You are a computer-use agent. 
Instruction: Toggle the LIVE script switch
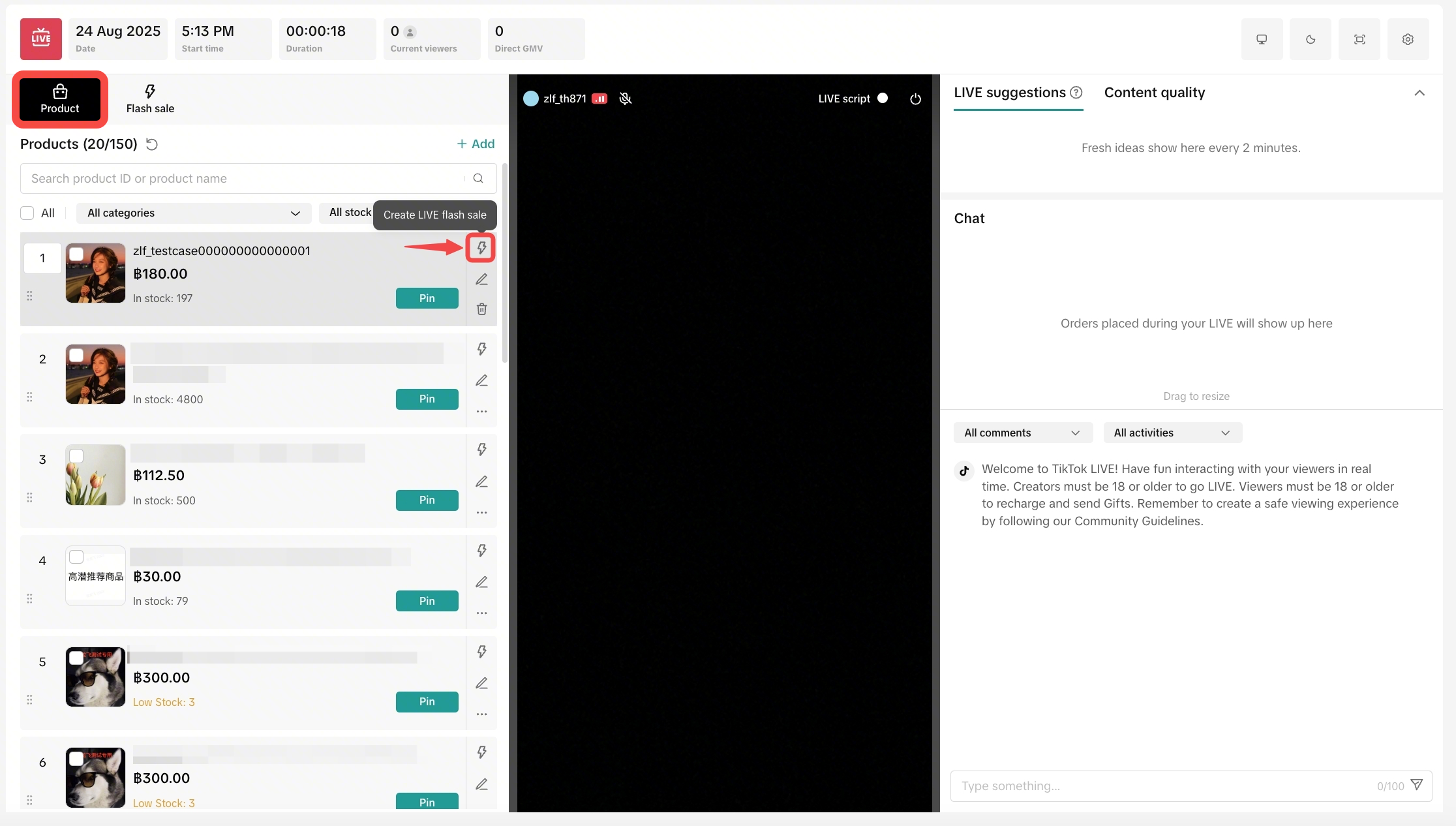[883, 98]
